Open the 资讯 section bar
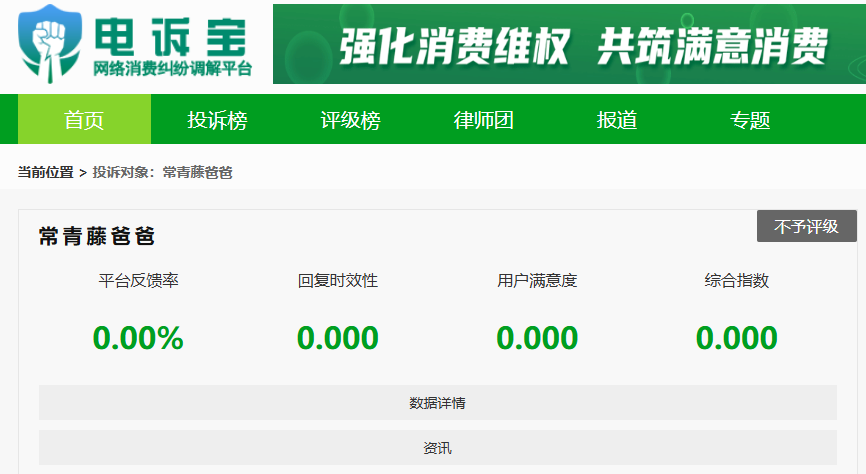Screen dimensions: 866x474 point(437,447)
